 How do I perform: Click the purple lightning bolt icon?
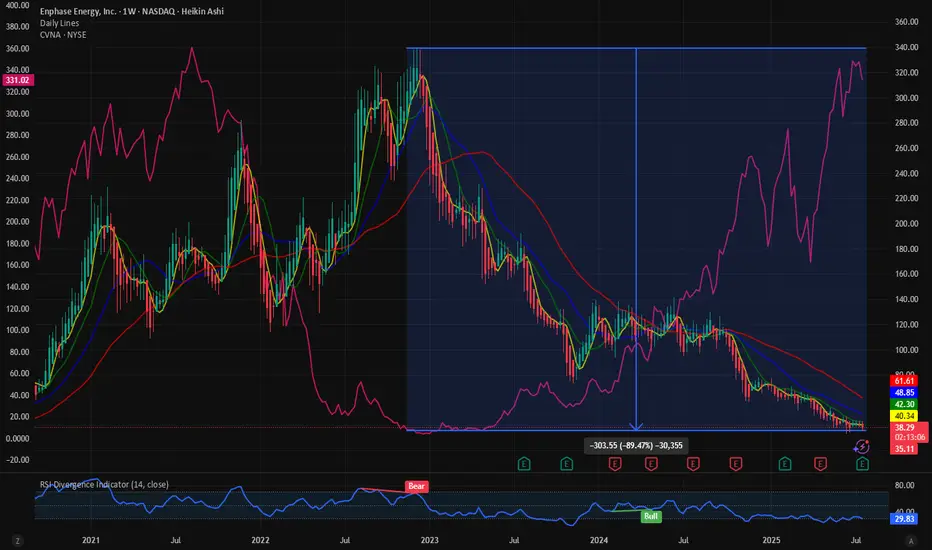tap(861, 446)
